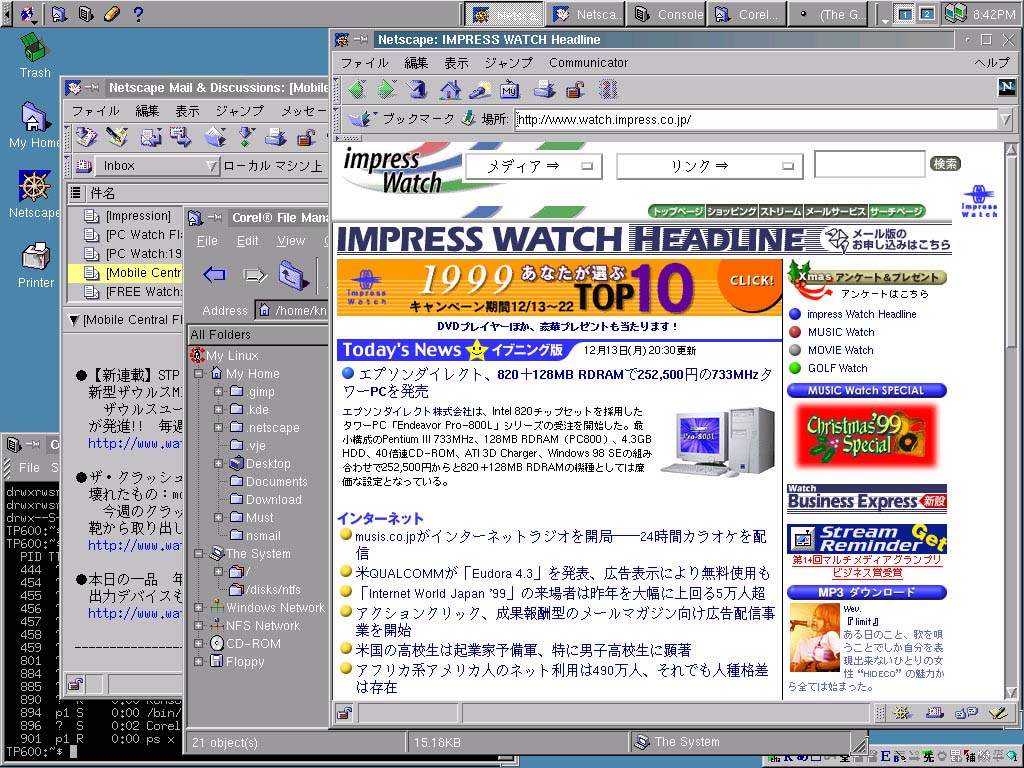Click the Home icon in Netscape browser toolbar

(x=450, y=90)
